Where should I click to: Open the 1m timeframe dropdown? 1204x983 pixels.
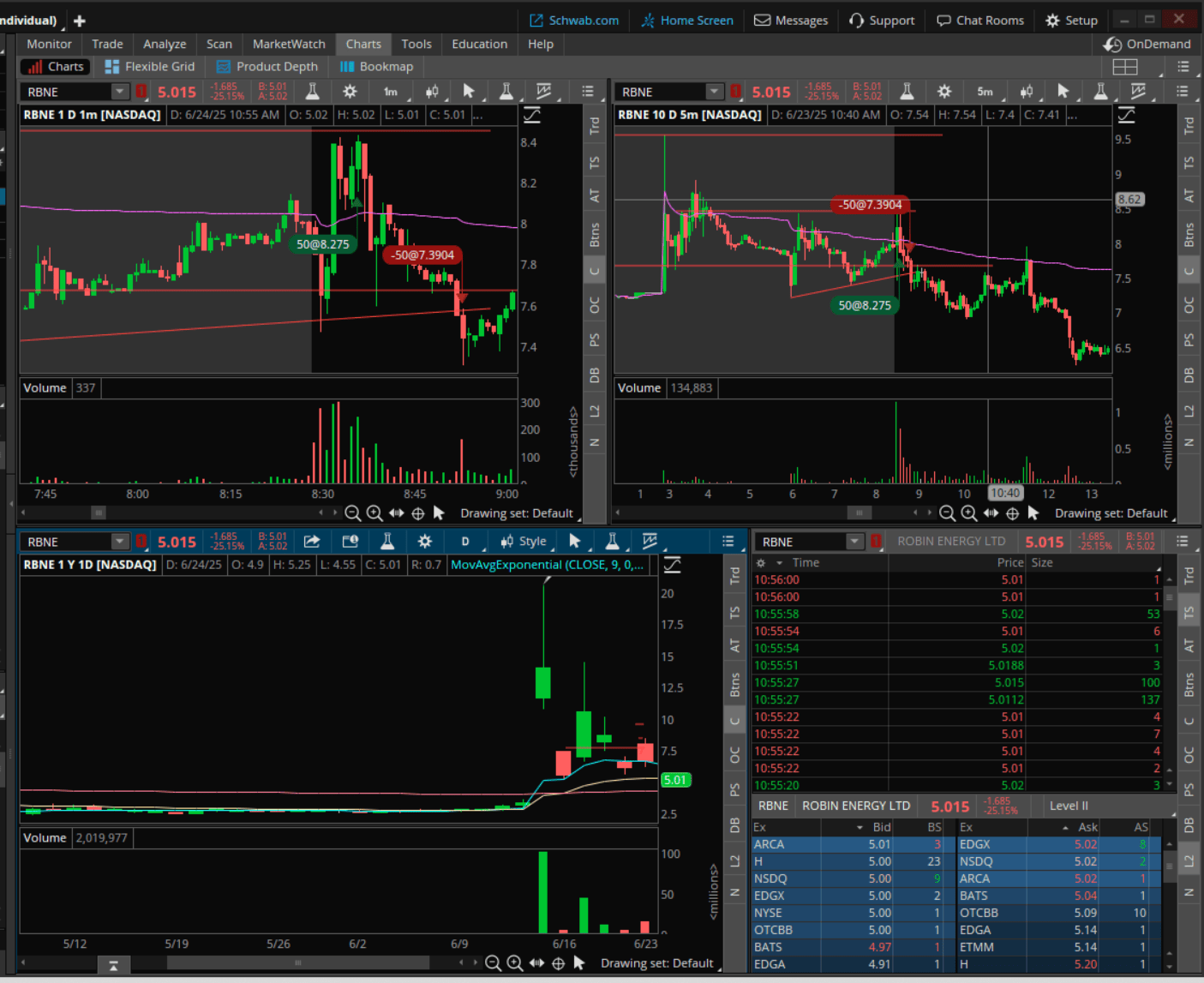[x=391, y=92]
